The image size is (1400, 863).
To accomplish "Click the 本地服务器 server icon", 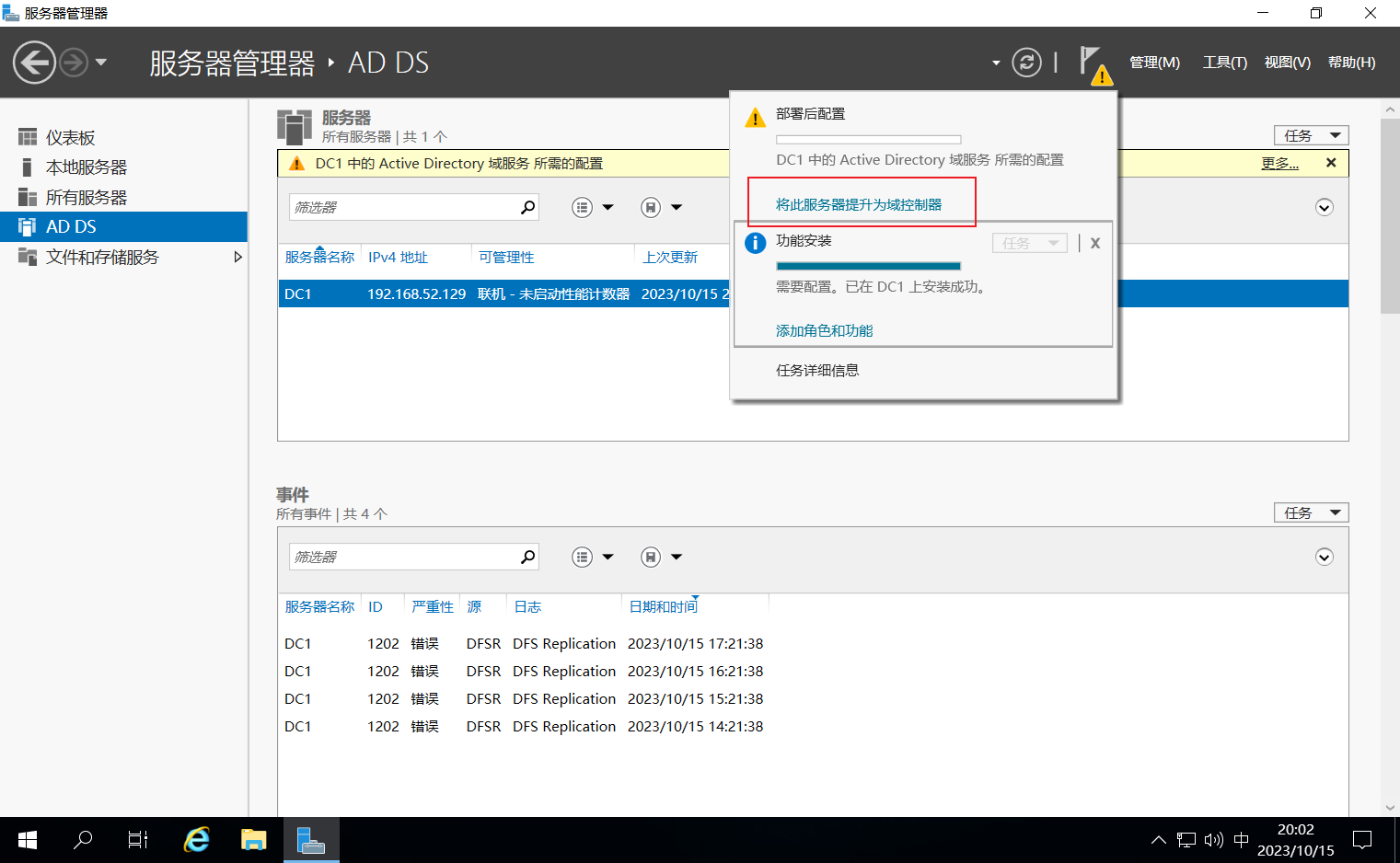I will pos(28,167).
